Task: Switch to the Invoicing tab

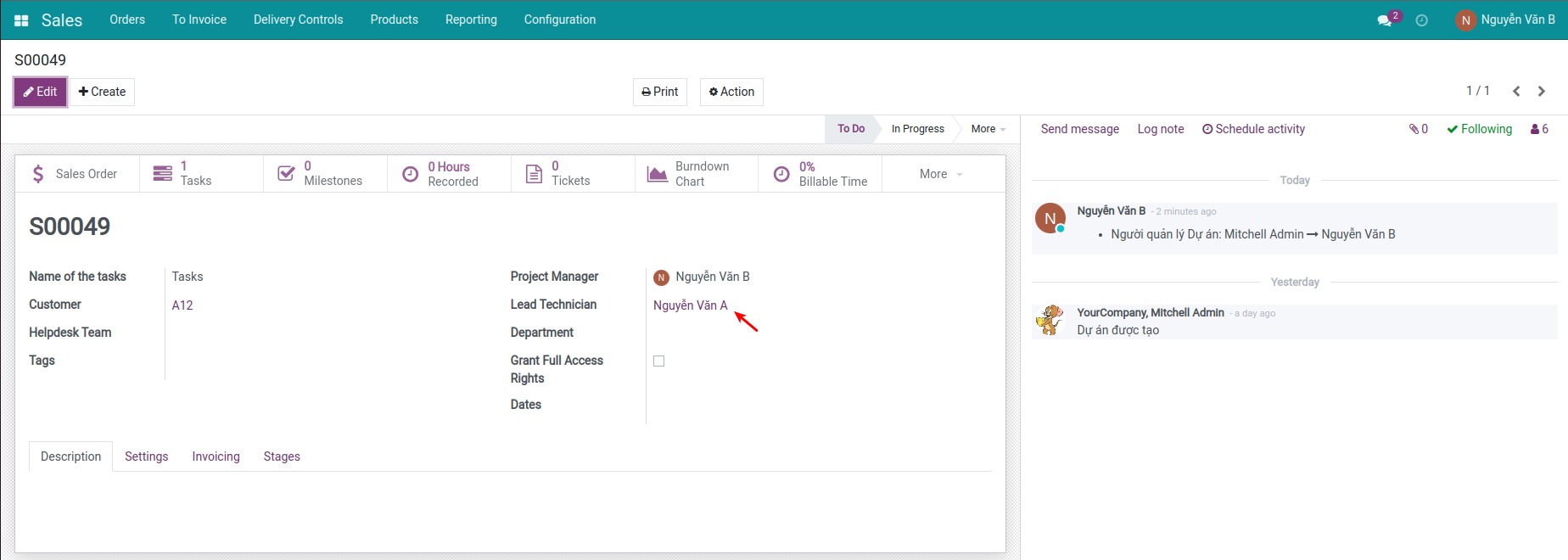Action: coord(216,456)
